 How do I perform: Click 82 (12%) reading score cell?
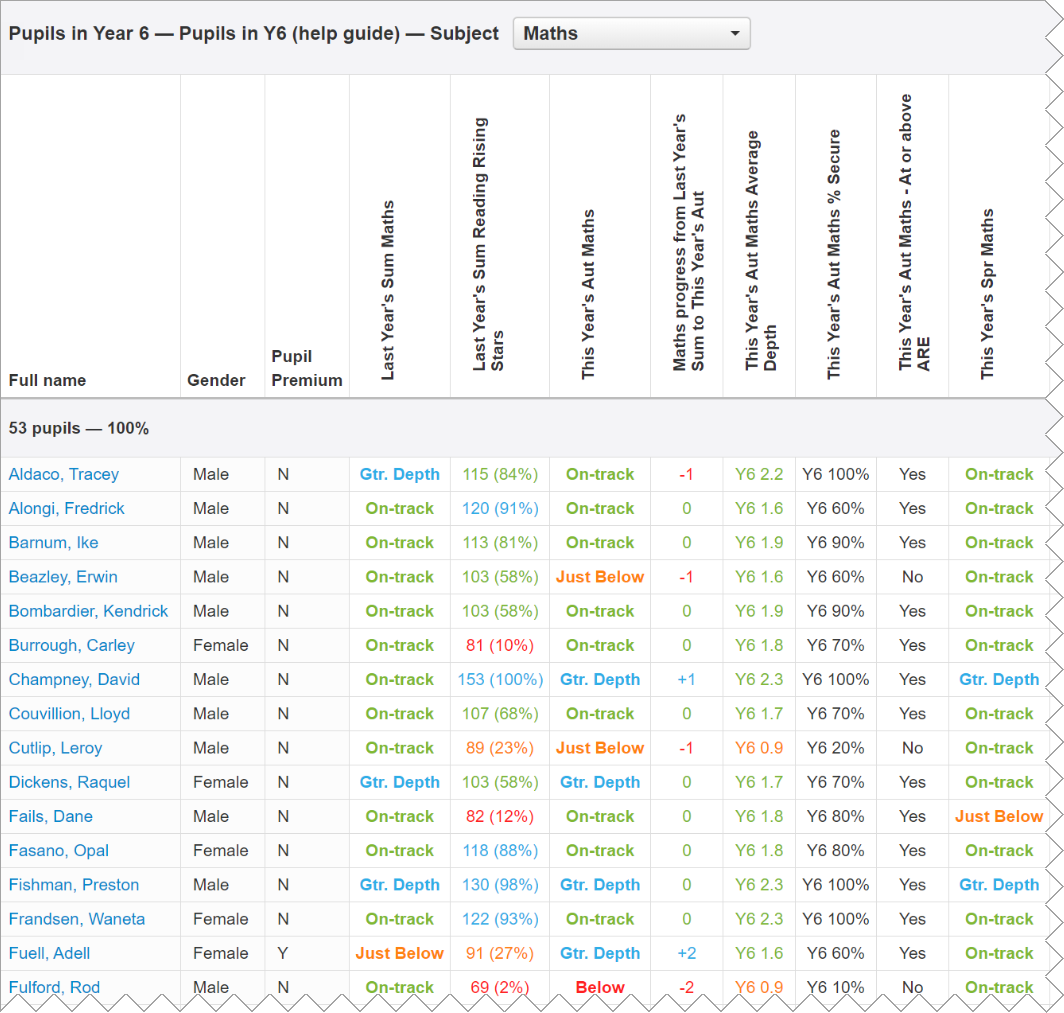tap(500, 816)
